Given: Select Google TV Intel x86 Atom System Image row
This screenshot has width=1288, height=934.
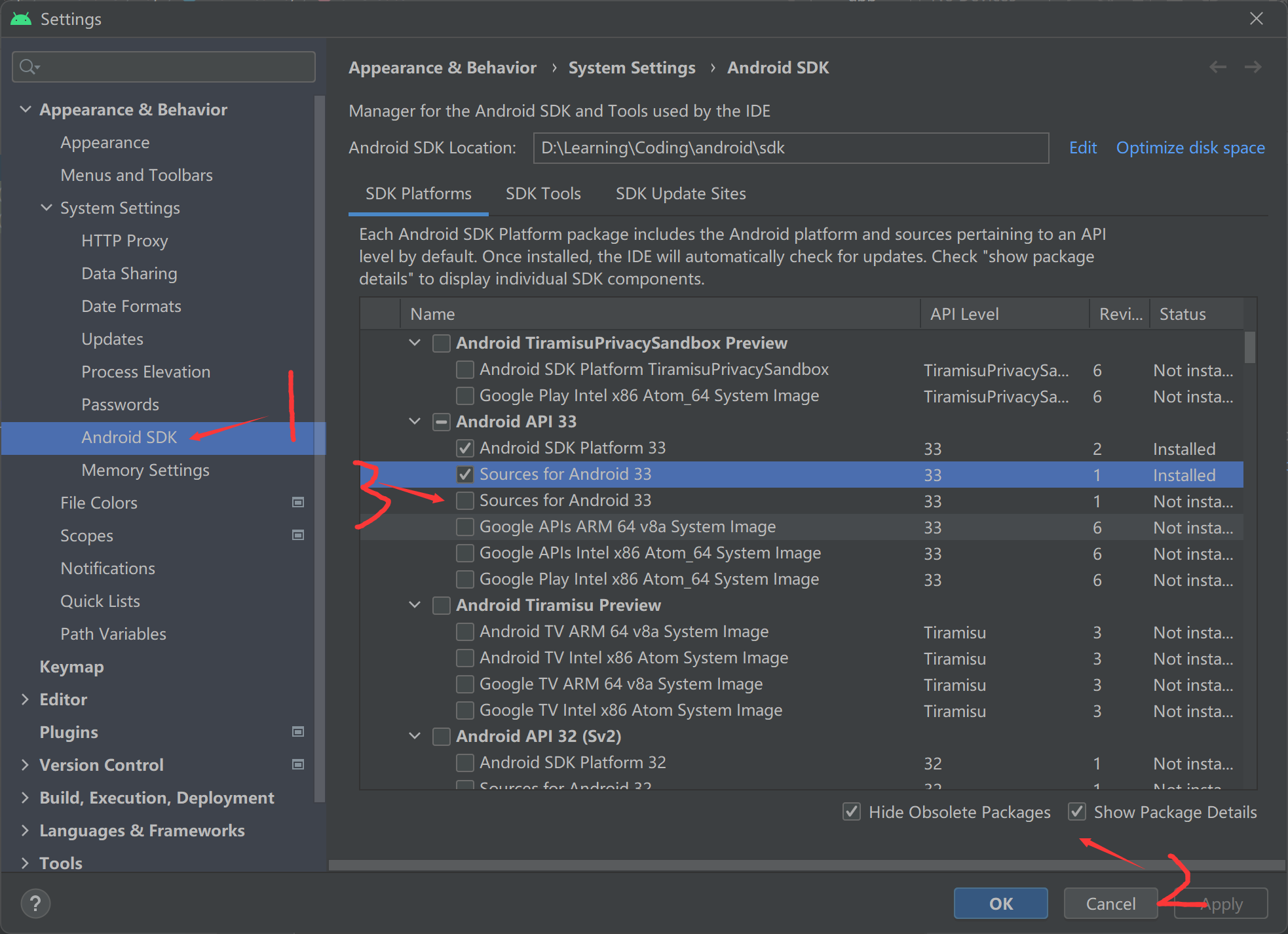Looking at the screenshot, I should click(801, 710).
